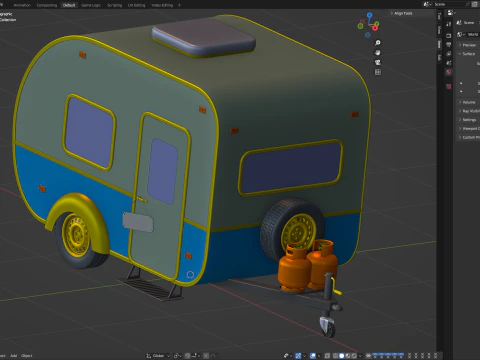Open proportional falloff curve dropdown

213,356
